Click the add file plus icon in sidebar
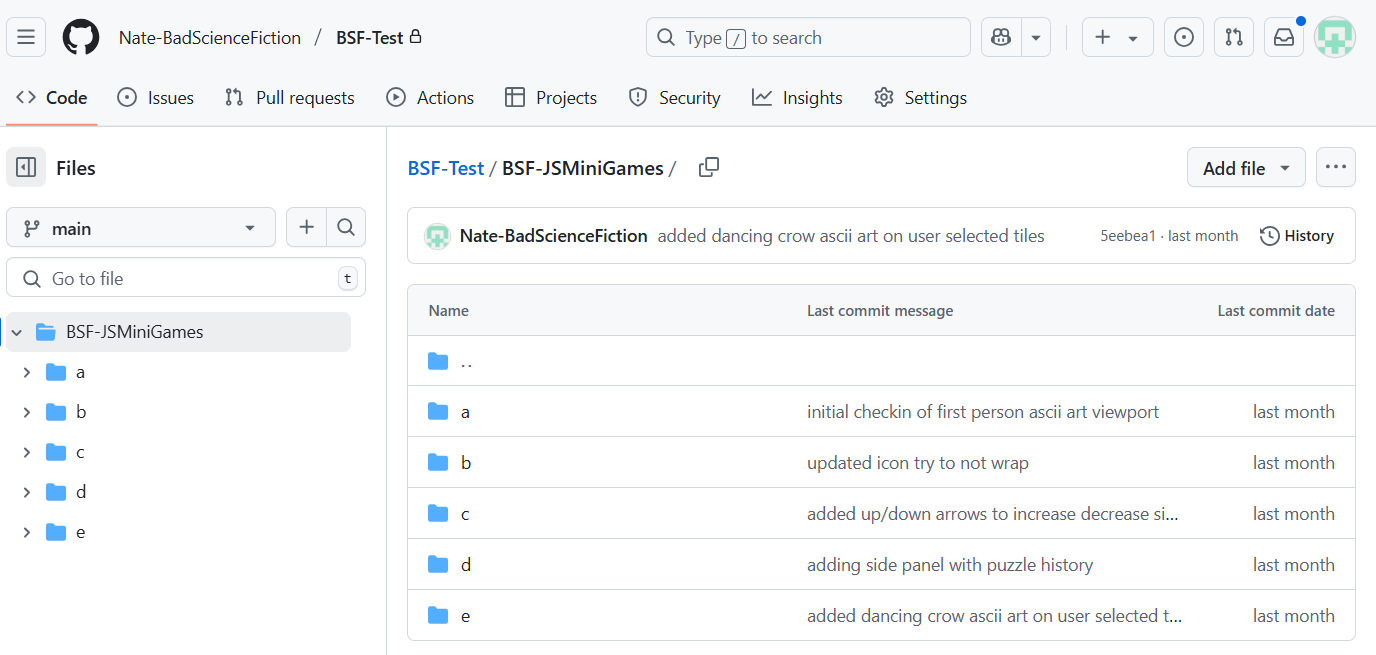 point(306,228)
